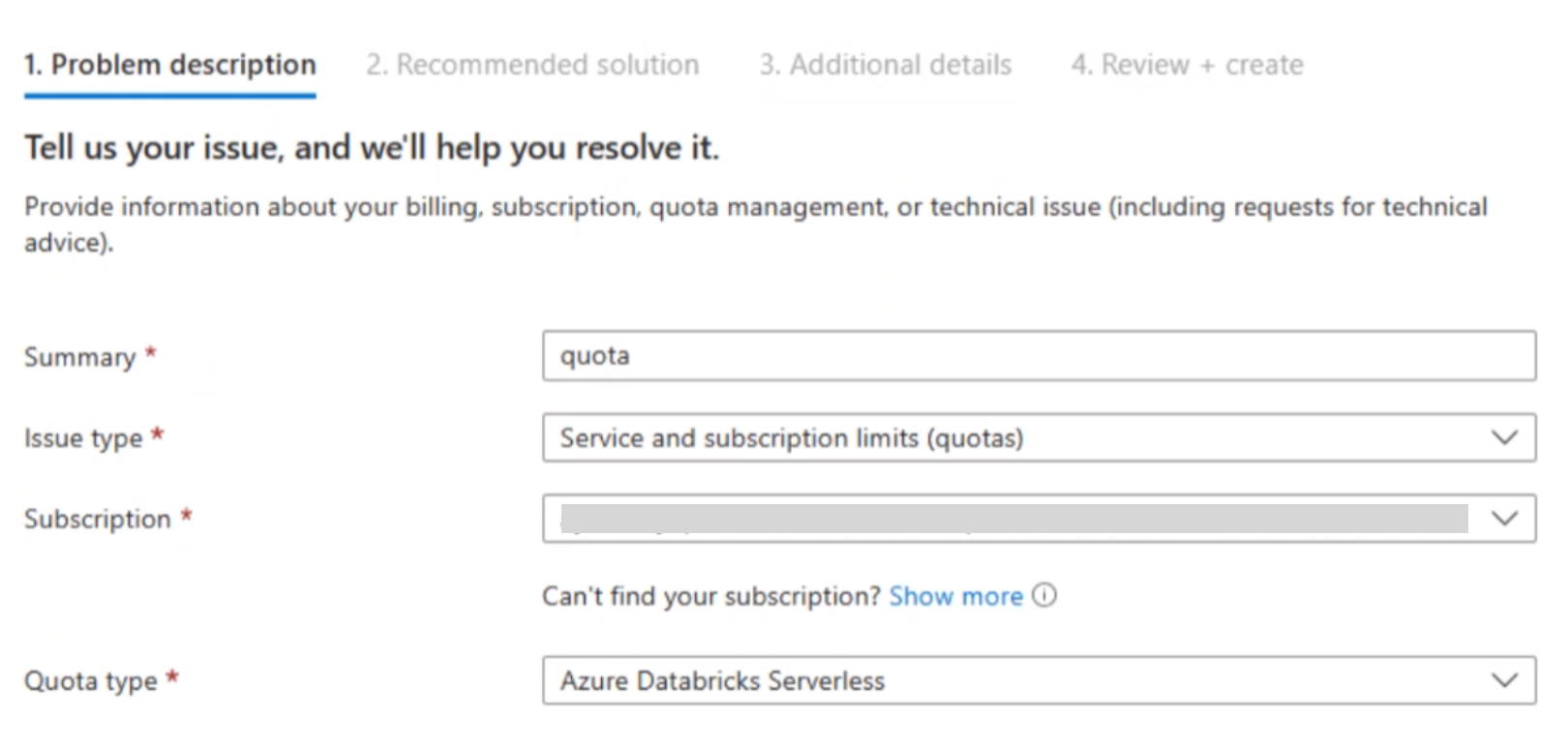This screenshot has width=1568, height=745.
Task: Click the "Can't find your subscription?" text
Action: coord(710,596)
